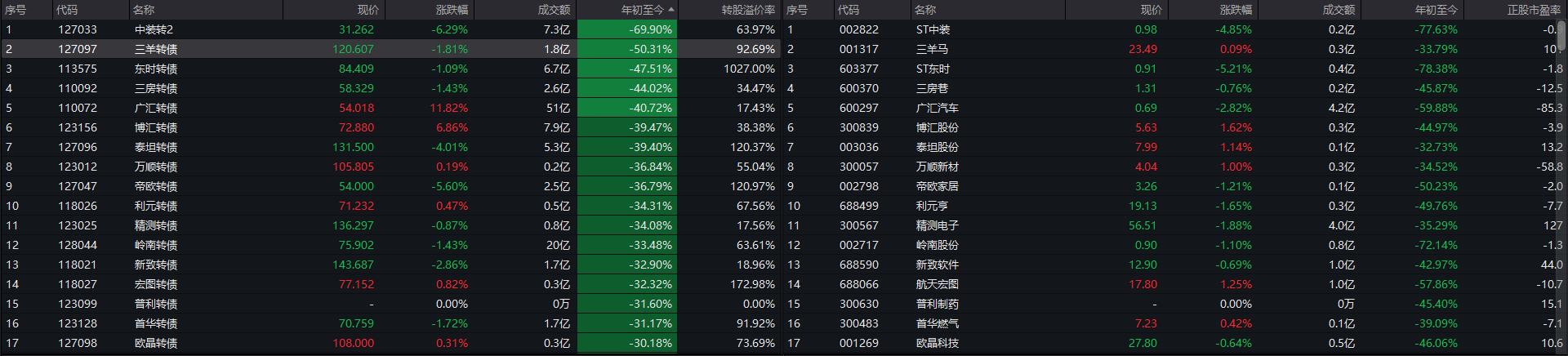
Task: Choose the 岭南转债 row
Action: tap(156, 245)
